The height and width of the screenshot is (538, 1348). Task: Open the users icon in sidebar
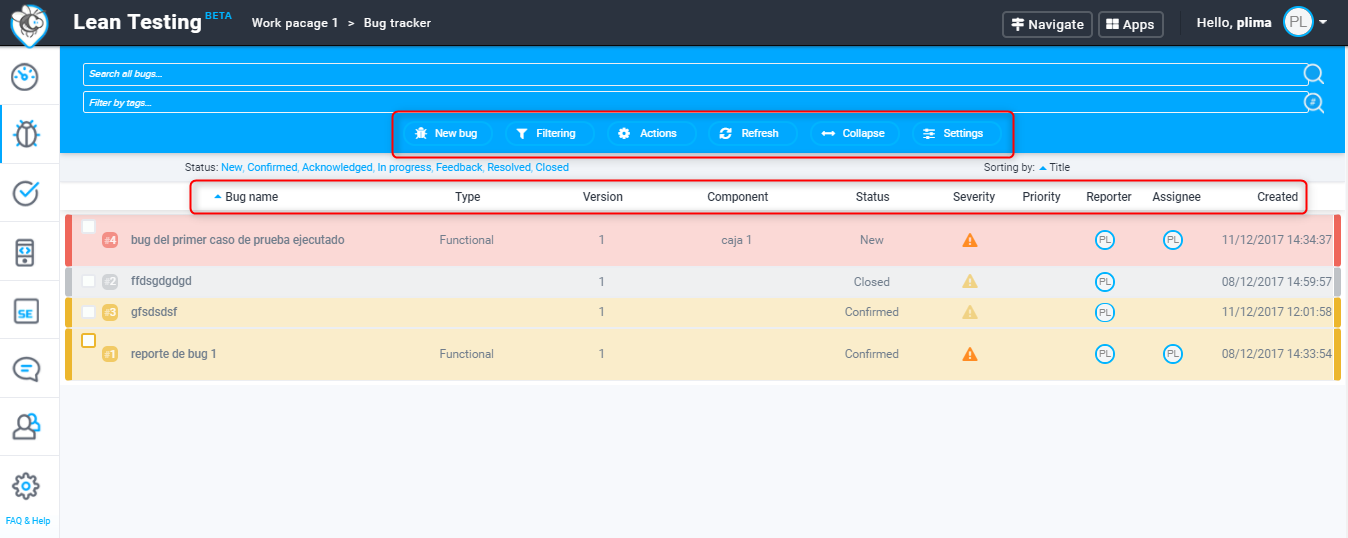coord(25,427)
